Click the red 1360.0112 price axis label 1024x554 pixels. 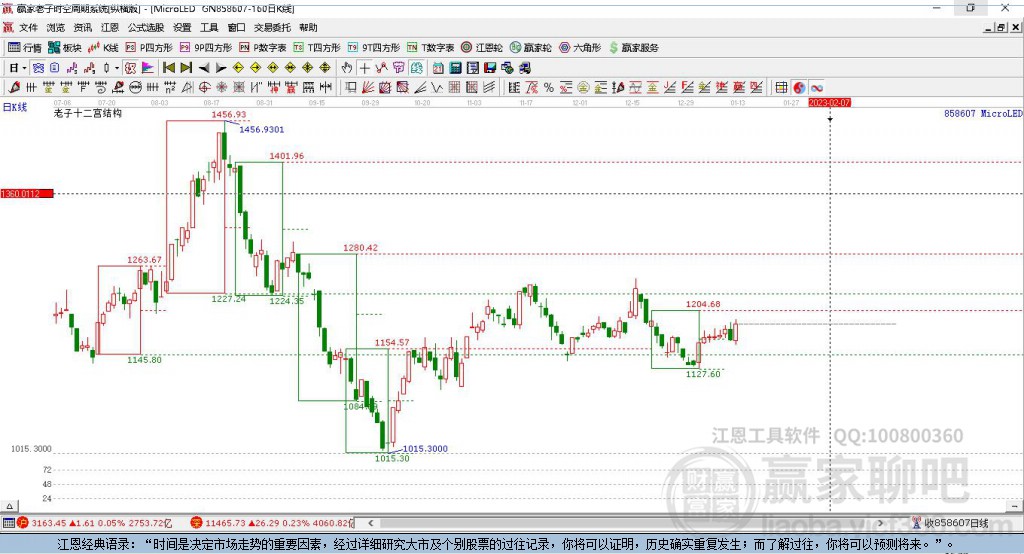point(27,193)
